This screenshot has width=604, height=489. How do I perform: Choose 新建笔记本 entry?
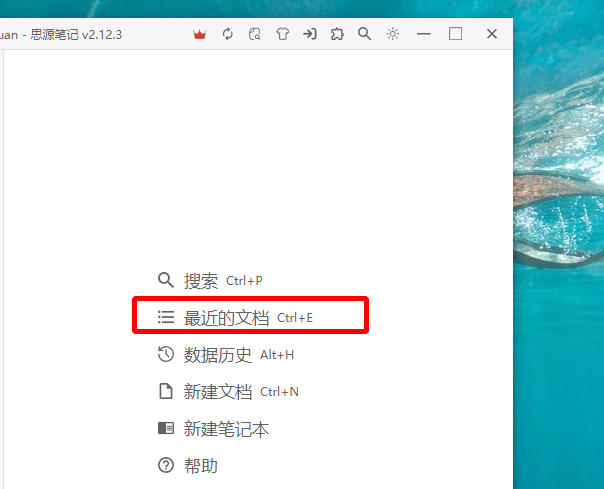[x=213, y=429]
